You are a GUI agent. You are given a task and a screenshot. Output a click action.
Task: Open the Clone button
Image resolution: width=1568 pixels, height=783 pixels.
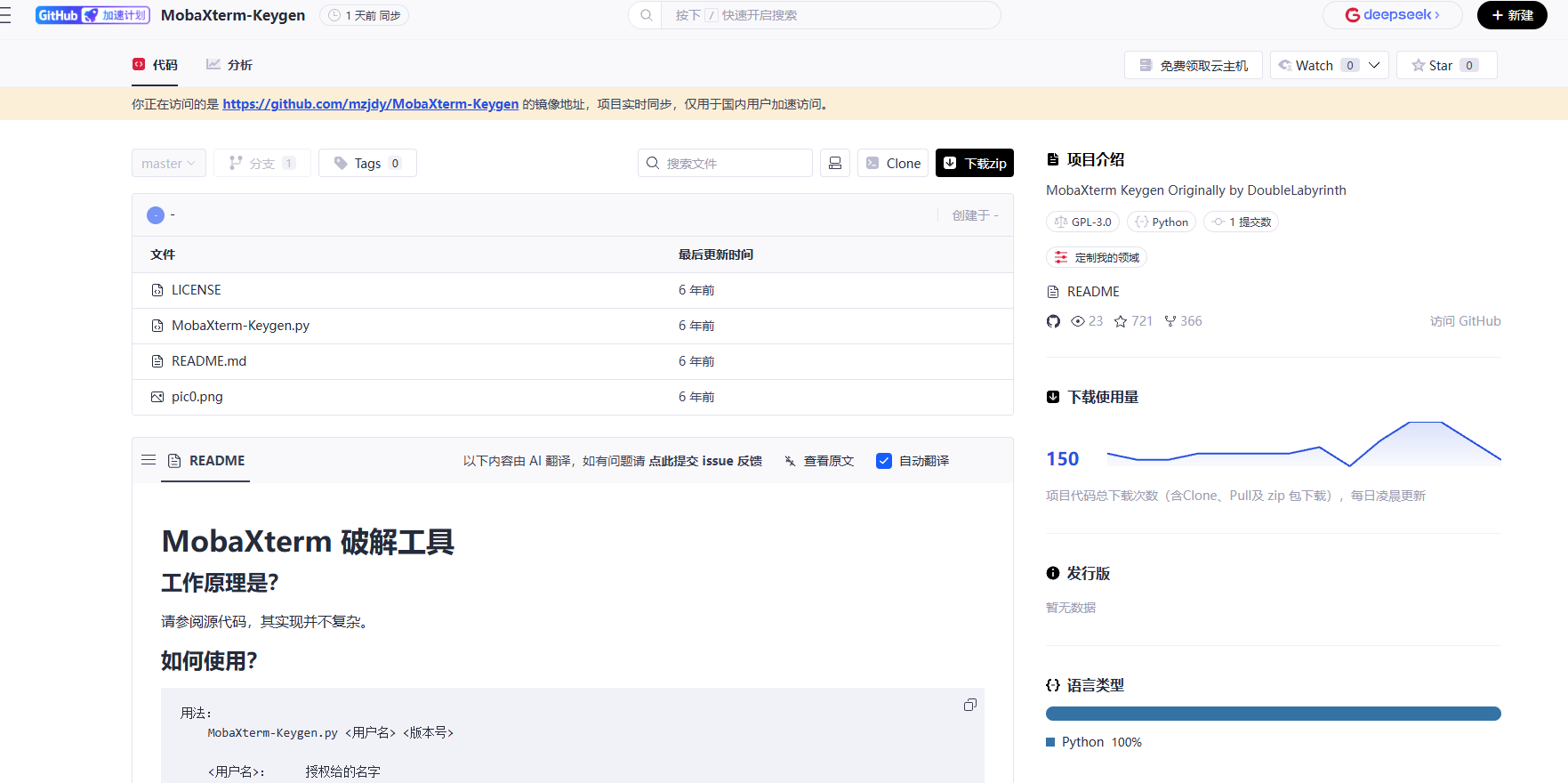(893, 163)
